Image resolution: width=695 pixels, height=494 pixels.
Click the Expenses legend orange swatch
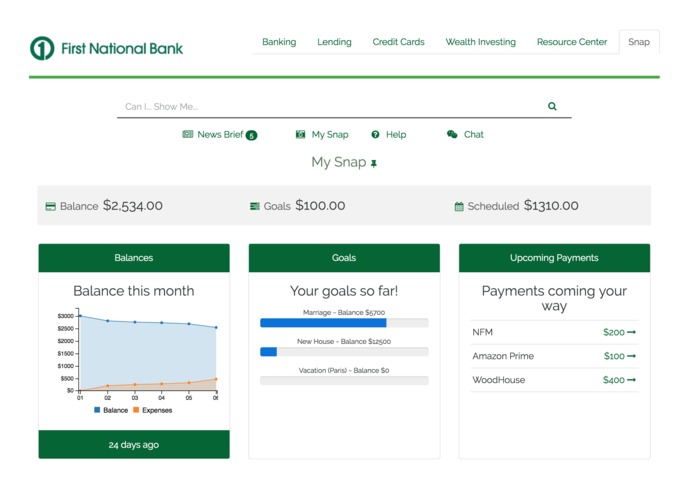(x=136, y=410)
